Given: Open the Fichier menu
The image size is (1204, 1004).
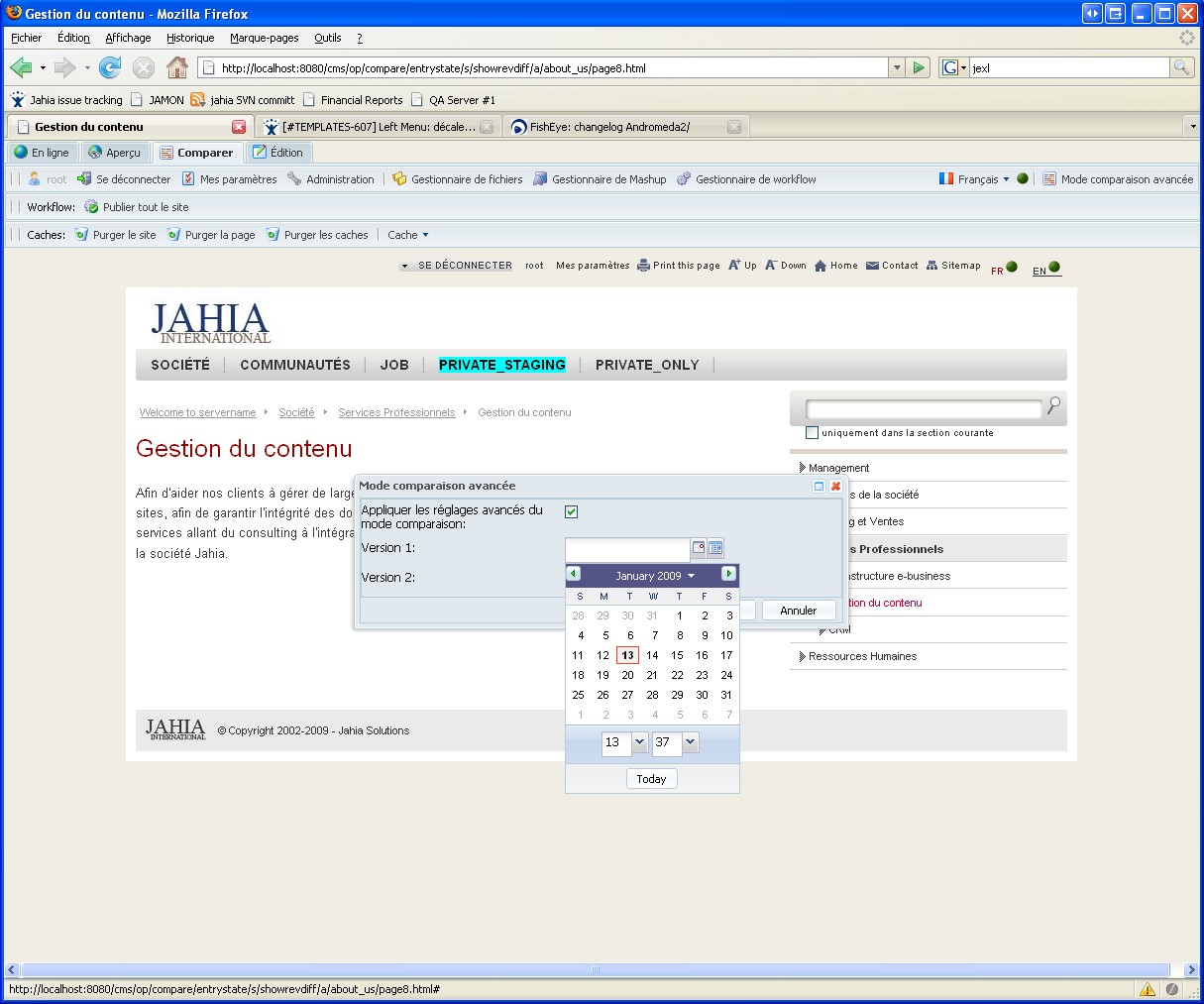Looking at the screenshot, I should tap(27, 38).
